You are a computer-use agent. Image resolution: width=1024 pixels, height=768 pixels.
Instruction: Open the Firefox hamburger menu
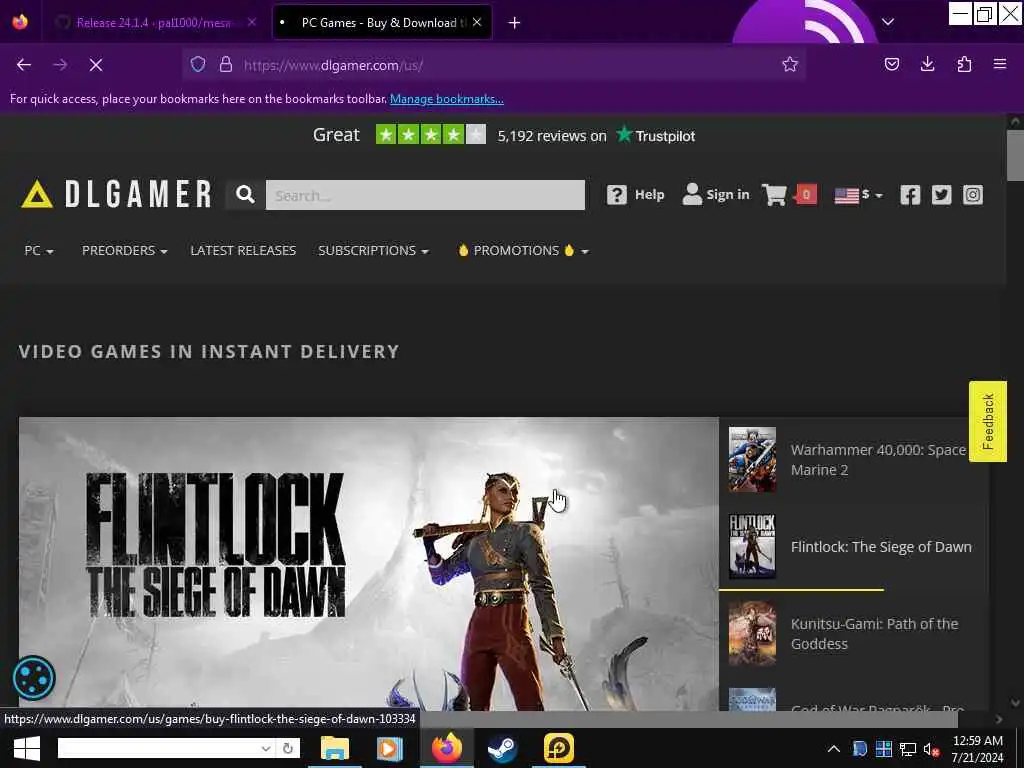[1000, 65]
